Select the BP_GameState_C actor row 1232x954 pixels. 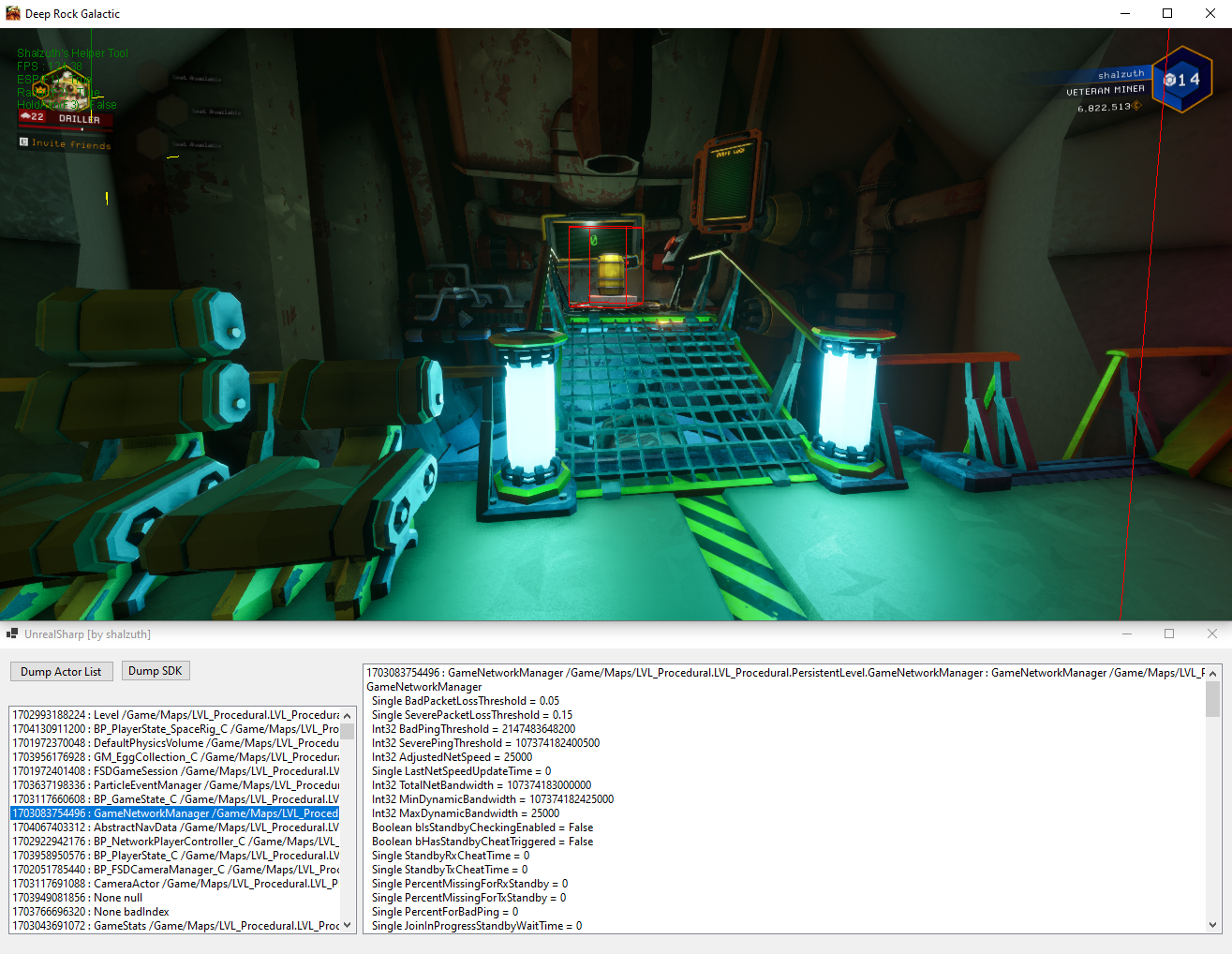coord(174,799)
